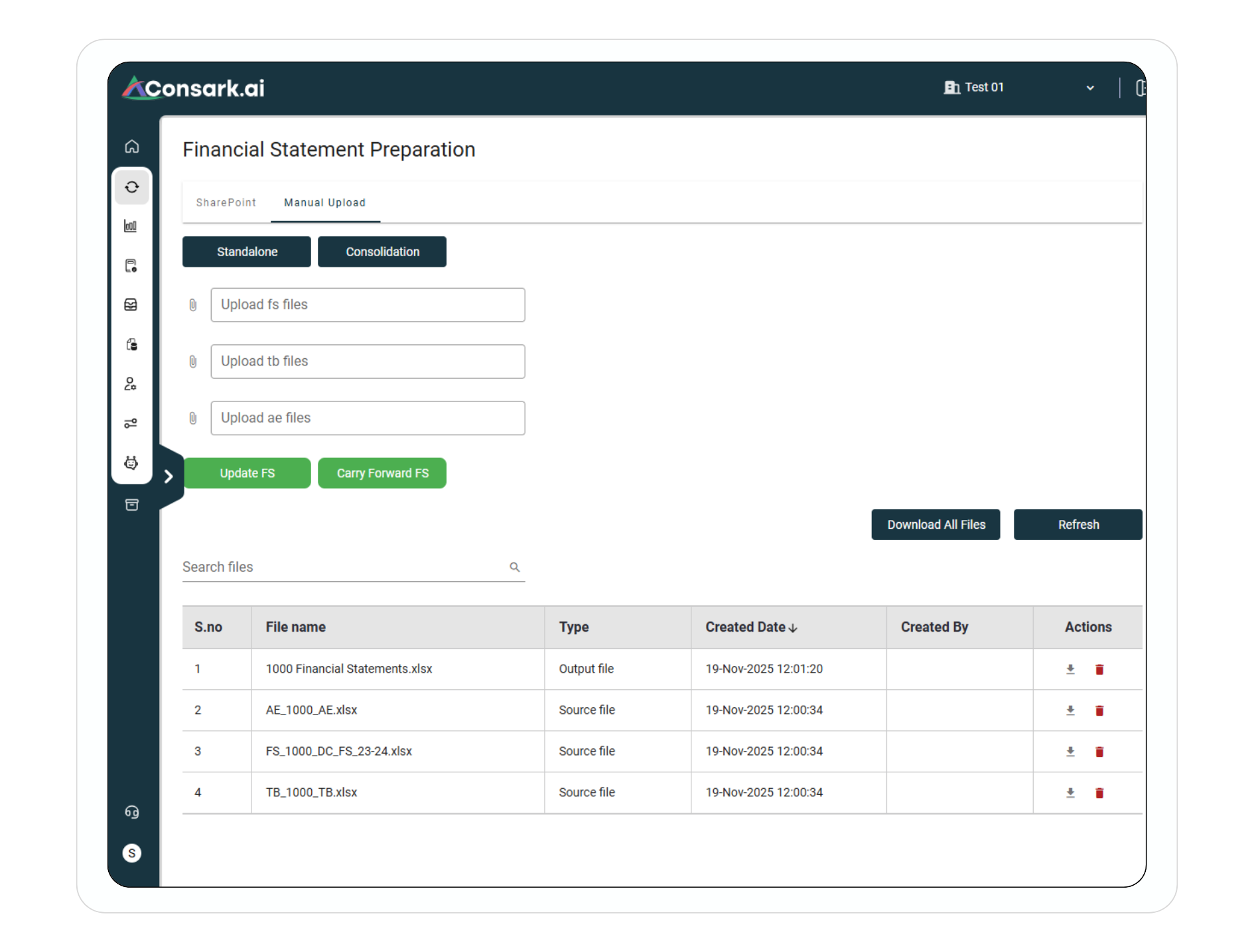
Task: Select the bar chart analytics icon in sidebar
Action: 132,226
